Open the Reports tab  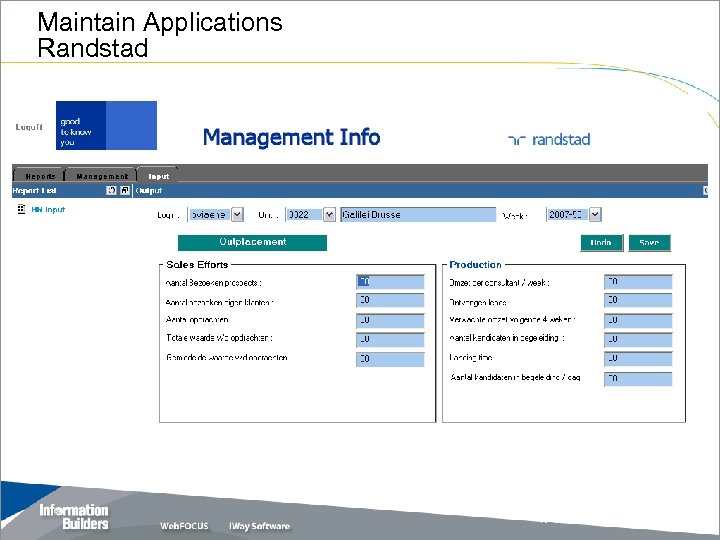tap(40, 176)
